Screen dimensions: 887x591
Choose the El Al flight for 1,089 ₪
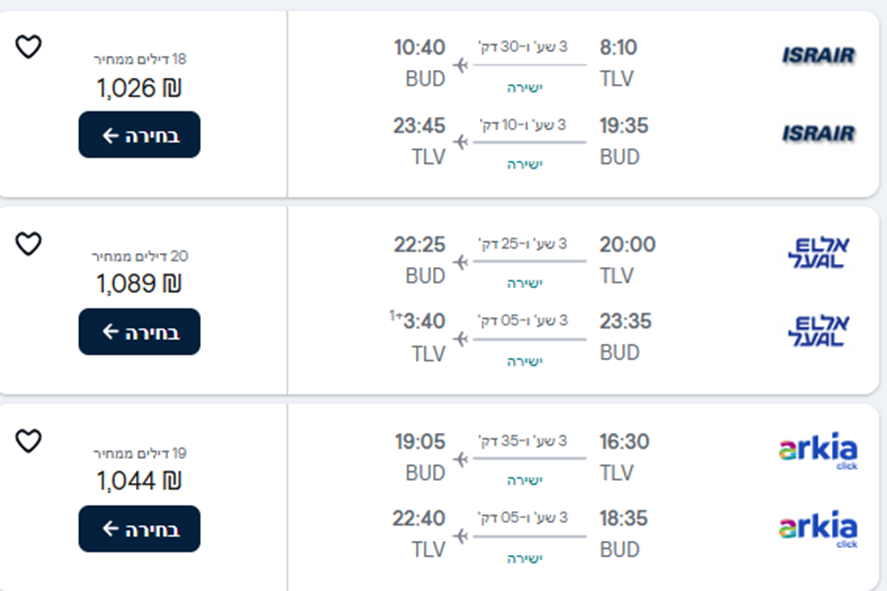tap(139, 332)
